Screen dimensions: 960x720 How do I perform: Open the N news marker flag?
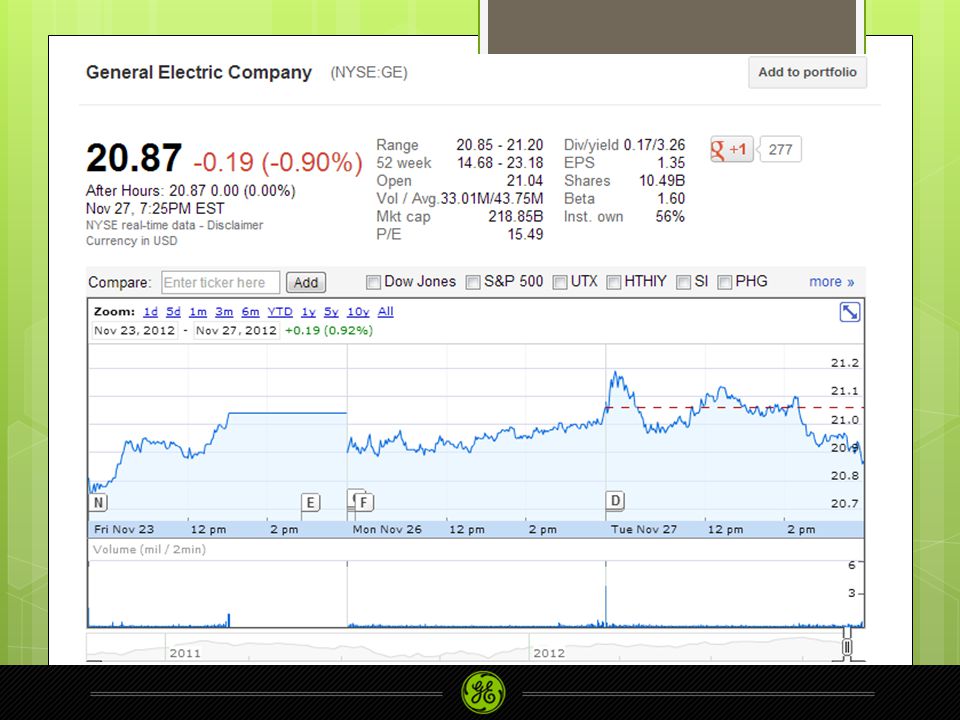[x=98, y=503]
